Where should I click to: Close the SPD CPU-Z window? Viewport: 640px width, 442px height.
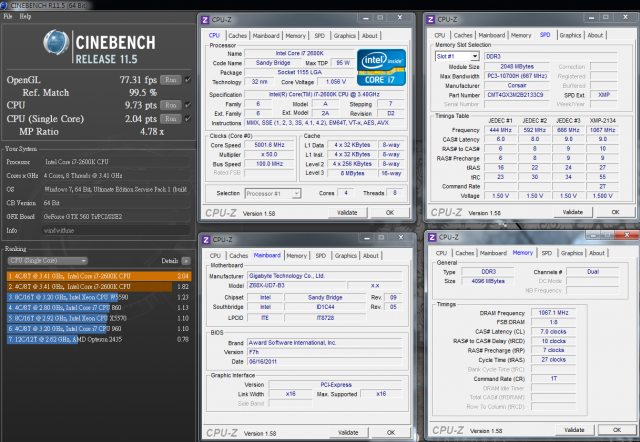pyautogui.click(x=625, y=17)
